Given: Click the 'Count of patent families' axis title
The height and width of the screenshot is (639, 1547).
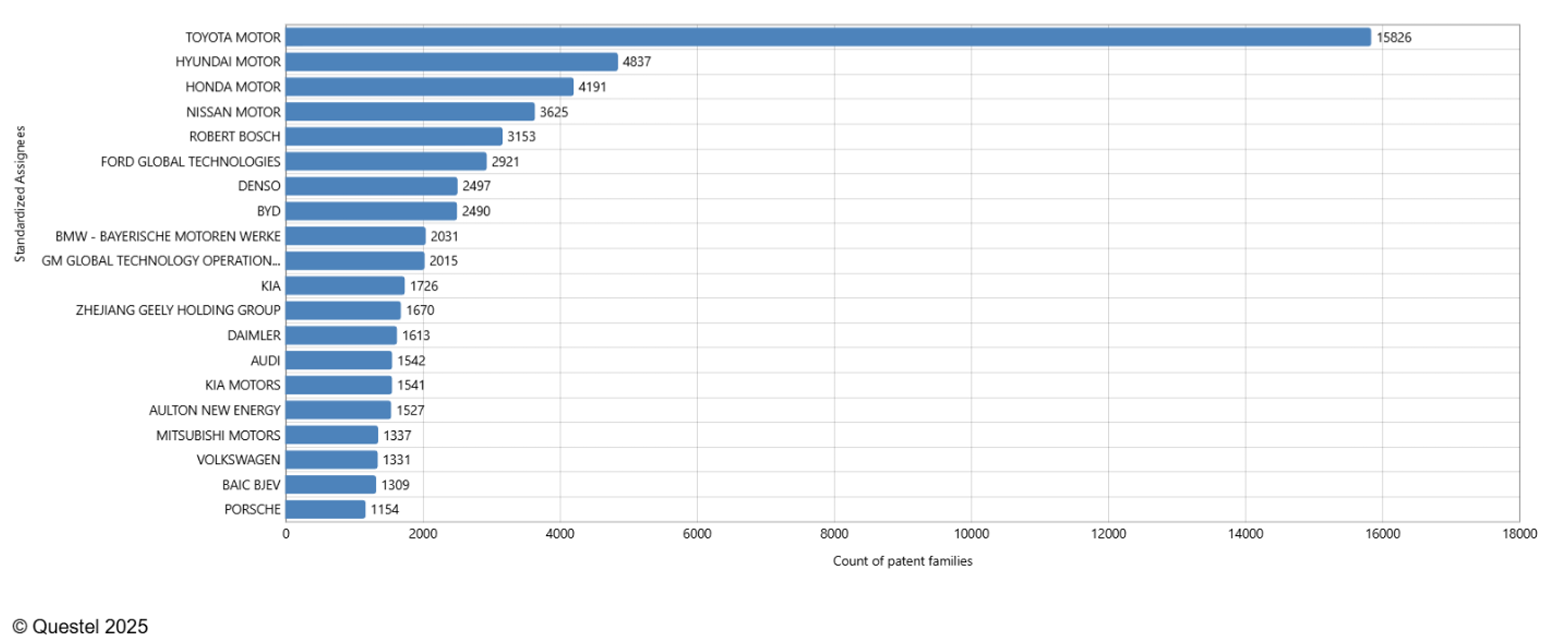Looking at the screenshot, I should click(902, 561).
